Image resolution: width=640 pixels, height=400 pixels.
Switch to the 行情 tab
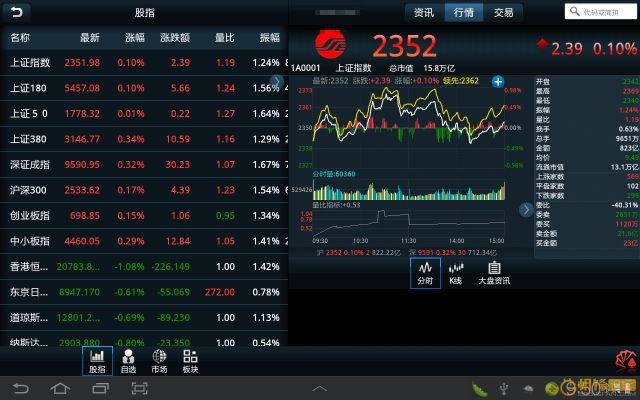click(x=464, y=12)
